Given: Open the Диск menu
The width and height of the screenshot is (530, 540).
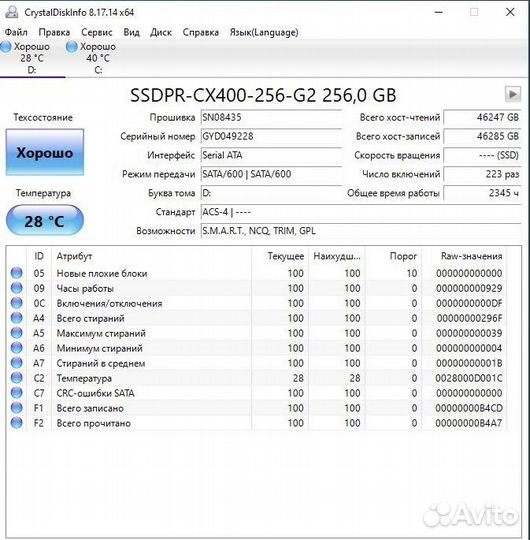Looking at the screenshot, I should pos(161,32).
